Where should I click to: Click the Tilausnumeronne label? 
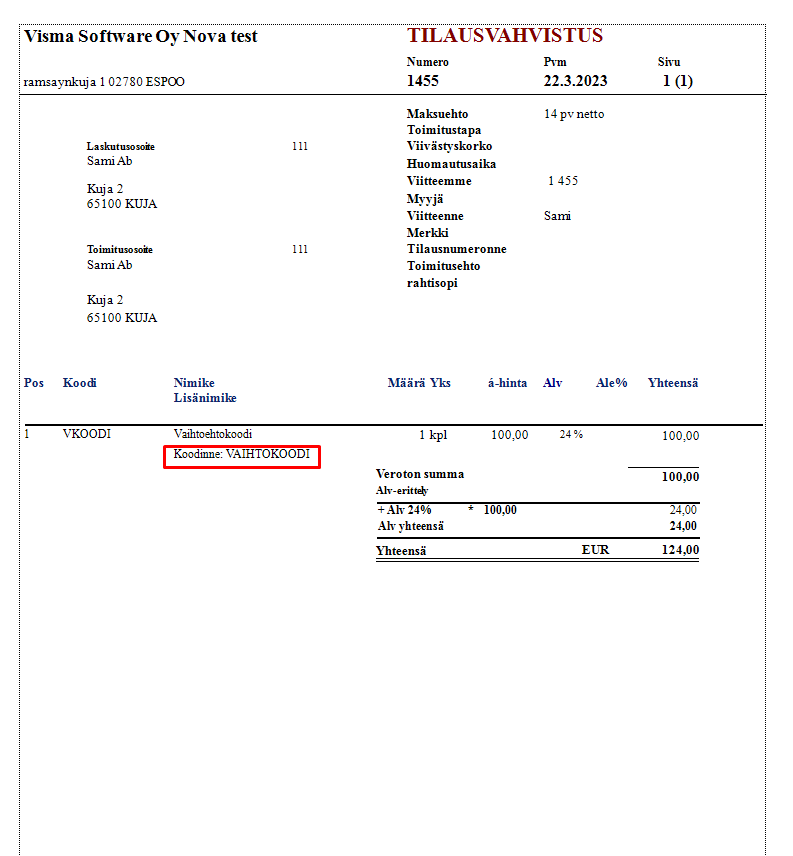pos(456,249)
